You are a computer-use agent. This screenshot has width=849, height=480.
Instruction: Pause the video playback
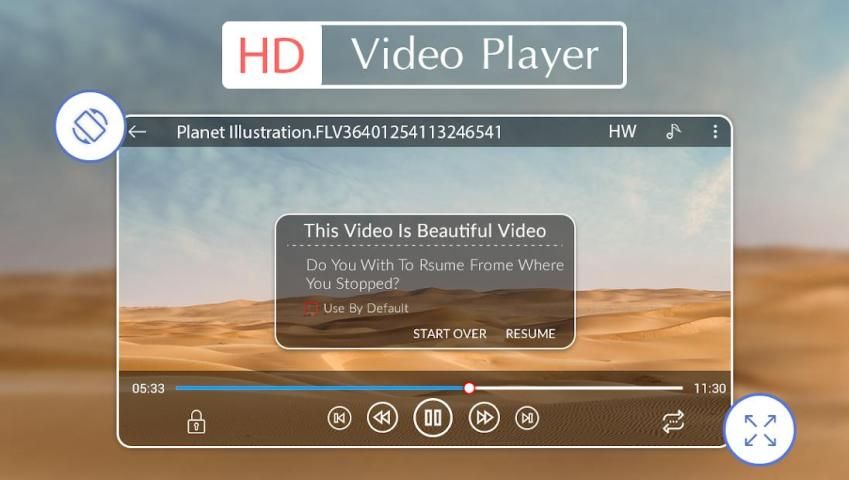pos(432,418)
